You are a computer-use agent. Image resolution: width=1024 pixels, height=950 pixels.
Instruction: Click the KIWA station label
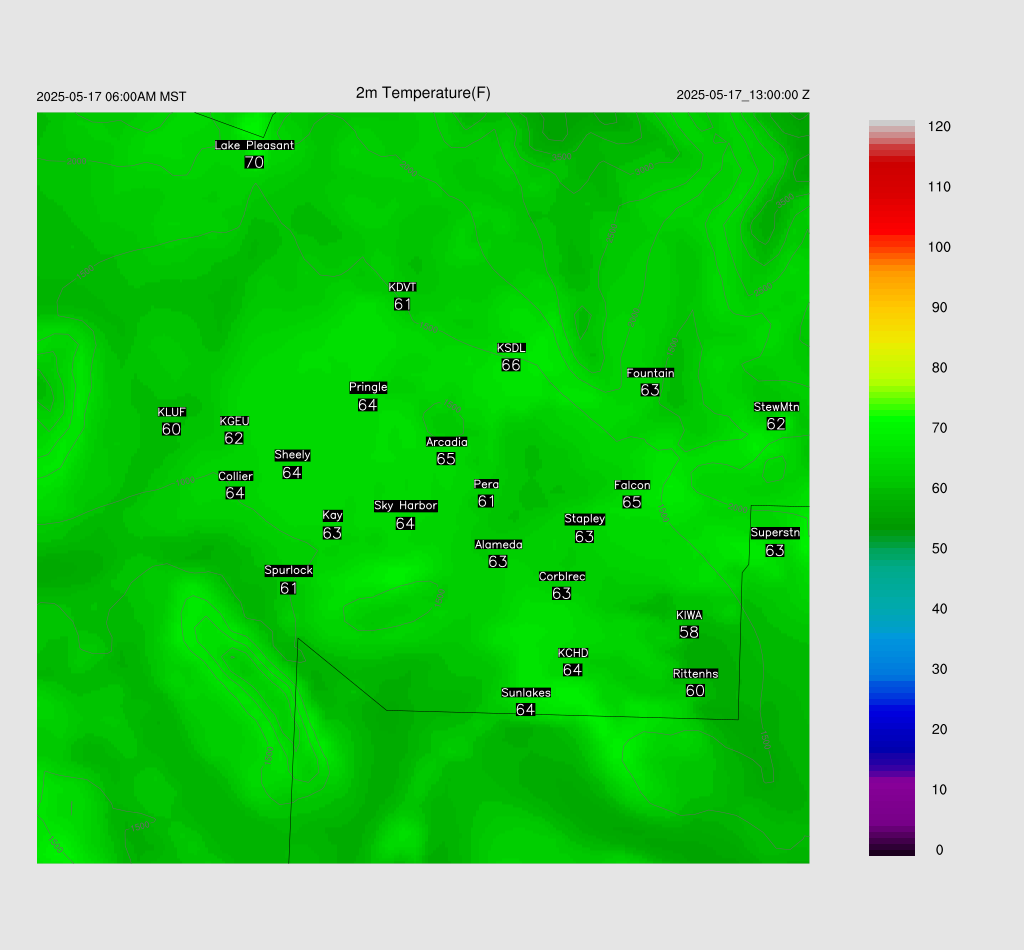[689, 615]
